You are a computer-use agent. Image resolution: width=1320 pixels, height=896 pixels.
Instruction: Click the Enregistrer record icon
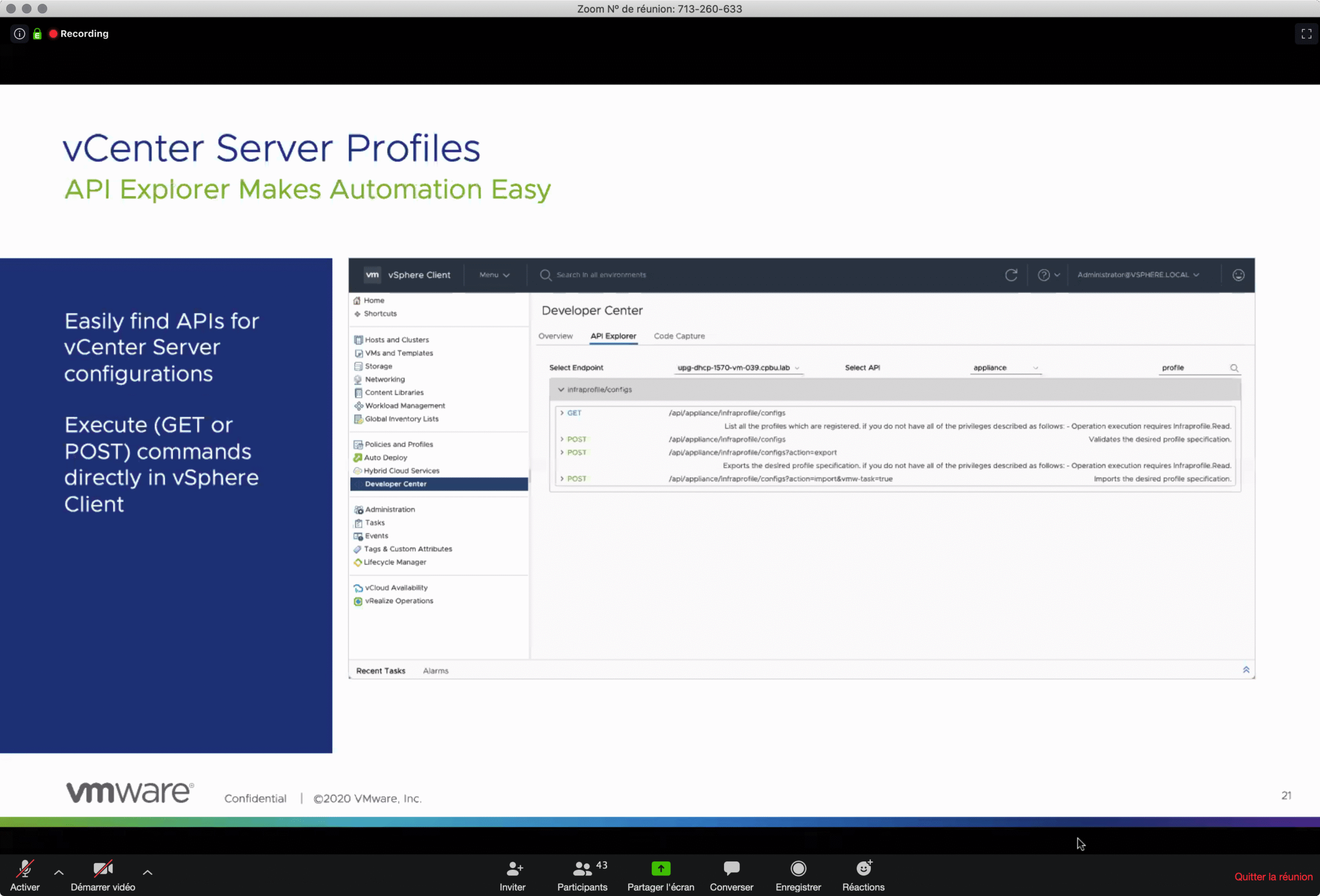pyautogui.click(x=798, y=869)
